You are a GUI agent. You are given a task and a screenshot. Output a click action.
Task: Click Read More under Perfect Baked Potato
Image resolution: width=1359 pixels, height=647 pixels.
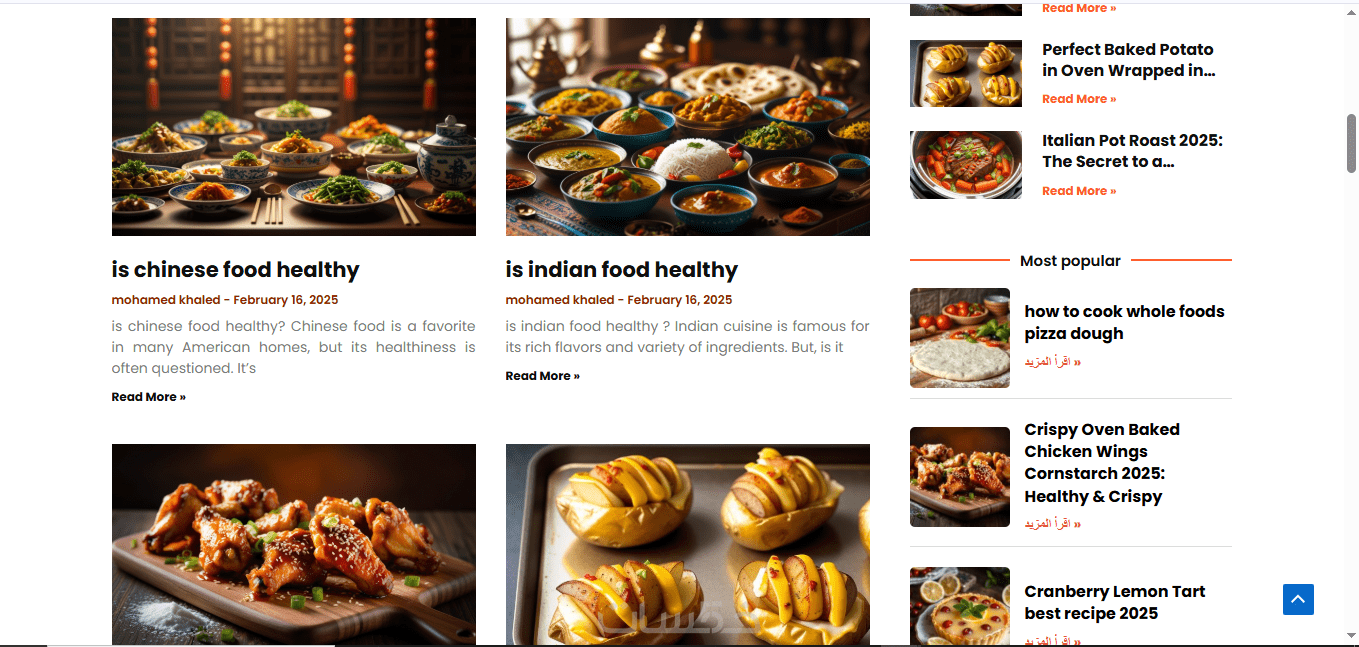1079,99
